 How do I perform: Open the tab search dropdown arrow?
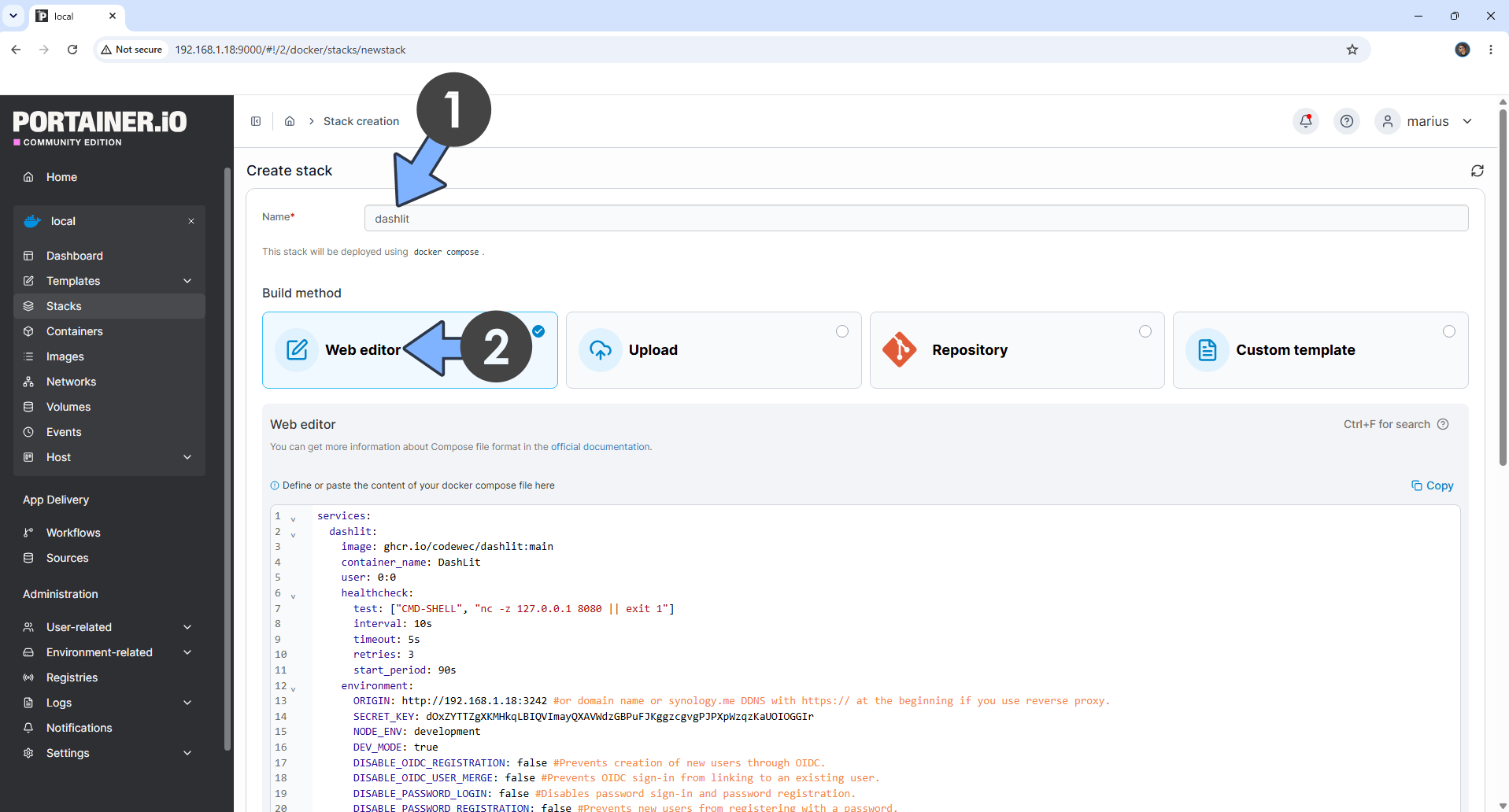point(13,16)
